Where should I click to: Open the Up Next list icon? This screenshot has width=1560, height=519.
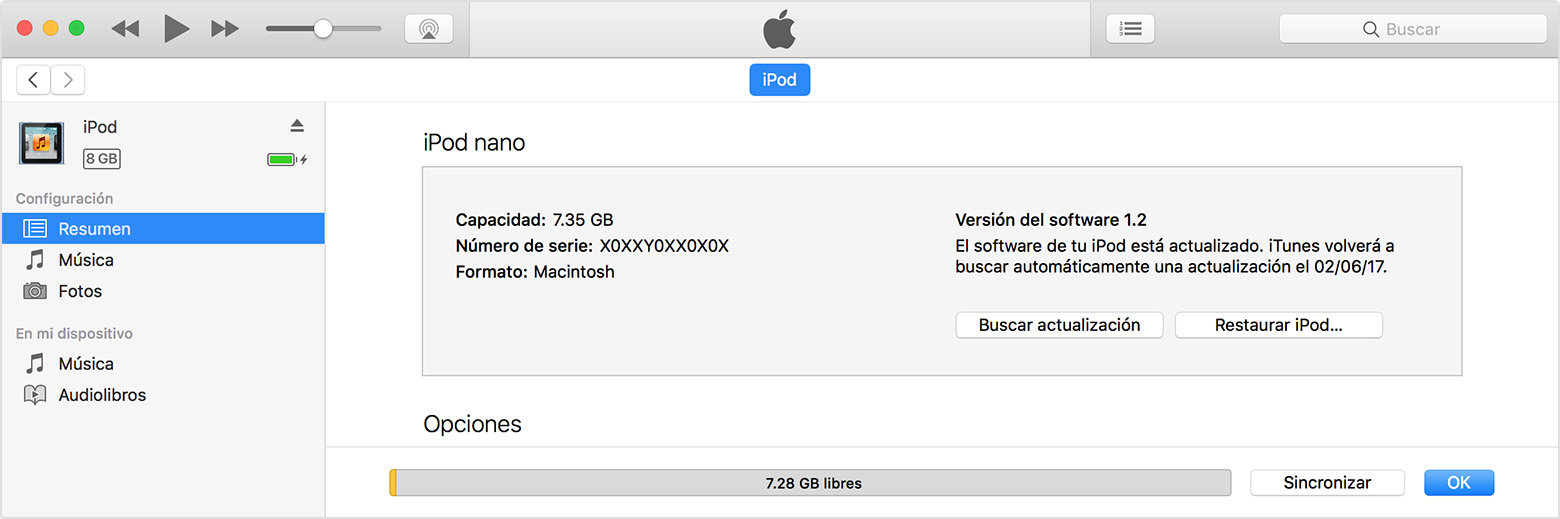pyautogui.click(x=1130, y=29)
